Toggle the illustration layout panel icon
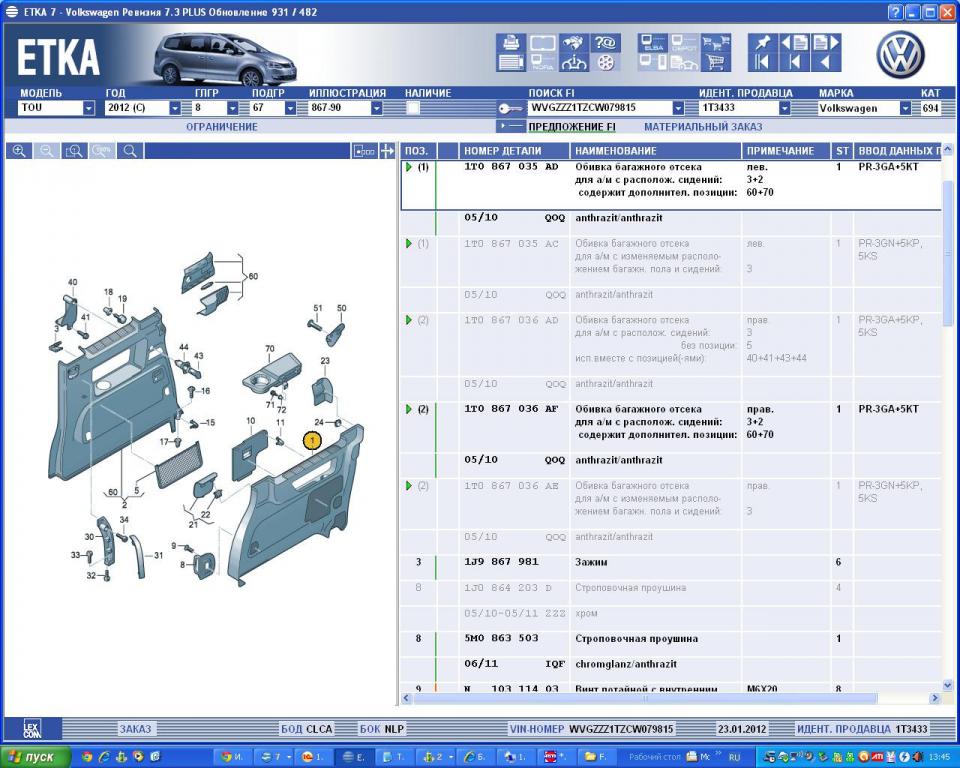 (x=364, y=151)
